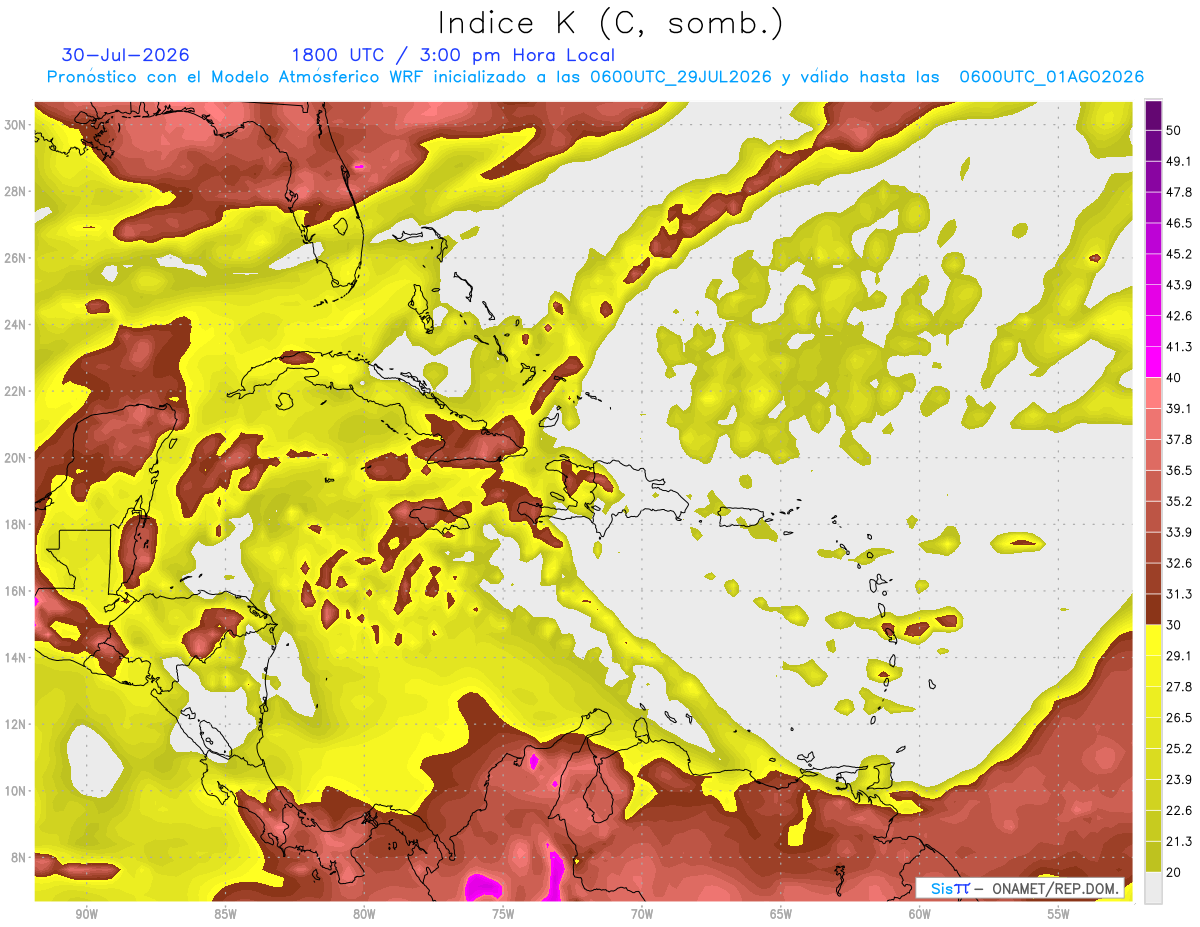
Task: Click the "80W" longitude label
Action: point(364,914)
